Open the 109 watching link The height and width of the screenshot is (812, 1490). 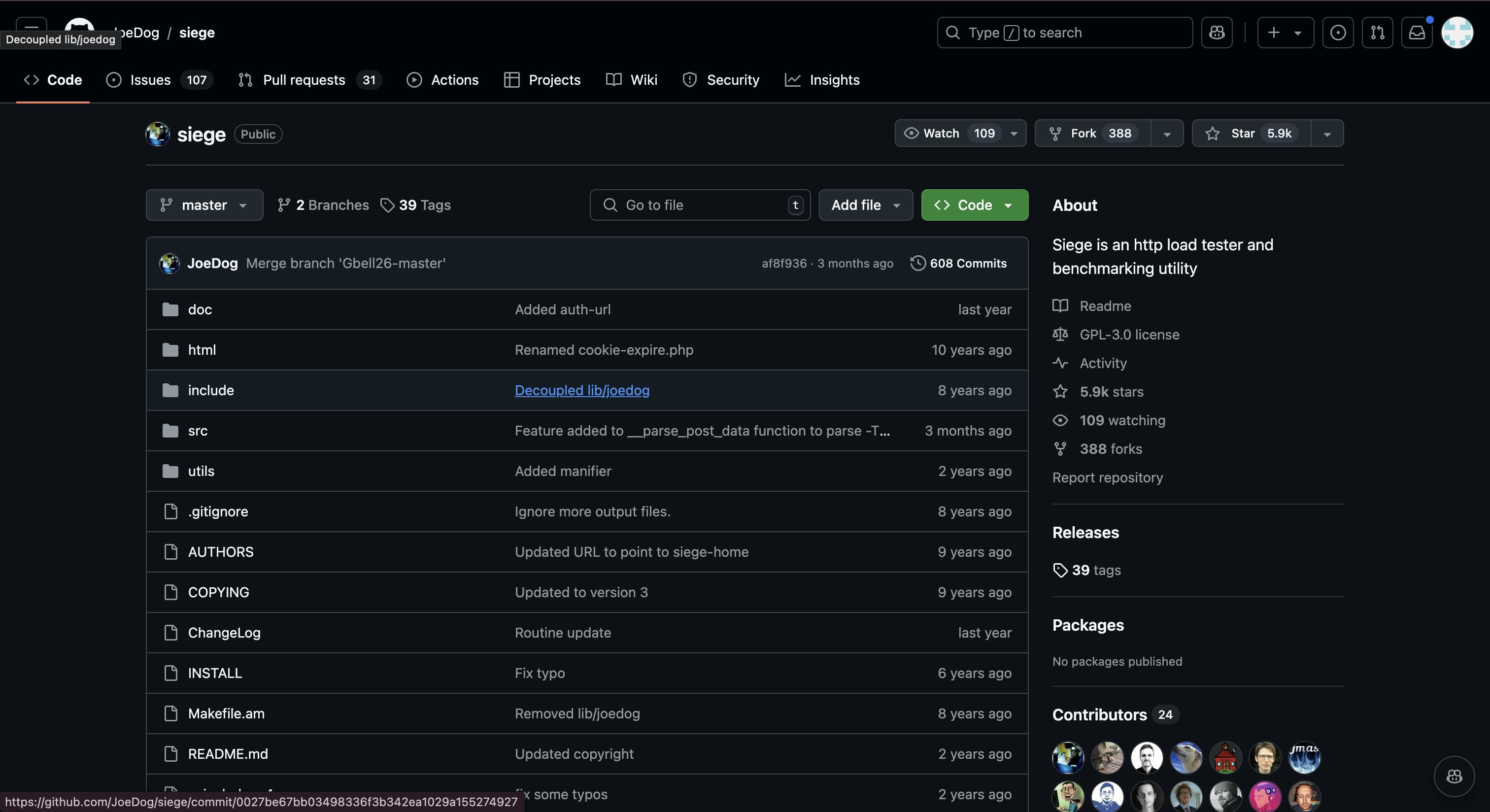coord(1122,420)
